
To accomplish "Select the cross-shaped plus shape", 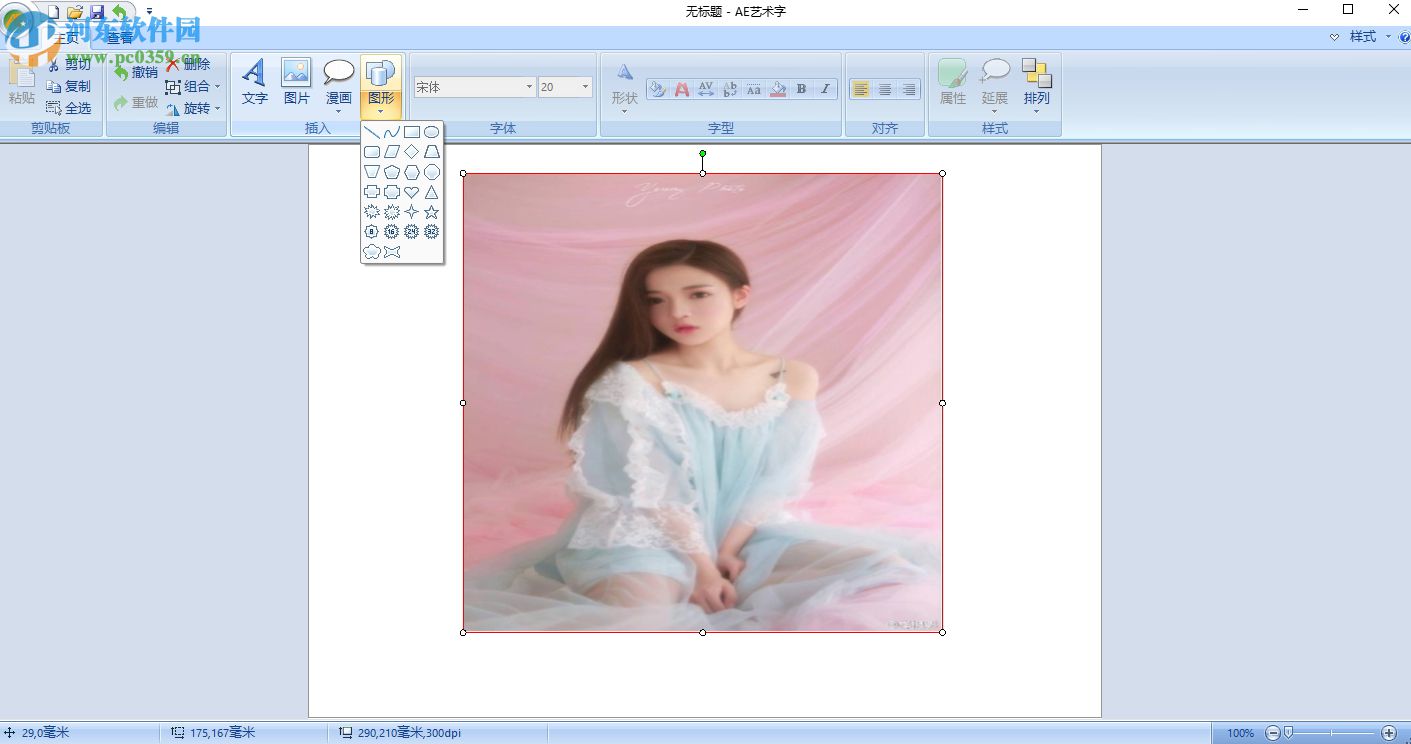I will [x=372, y=192].
